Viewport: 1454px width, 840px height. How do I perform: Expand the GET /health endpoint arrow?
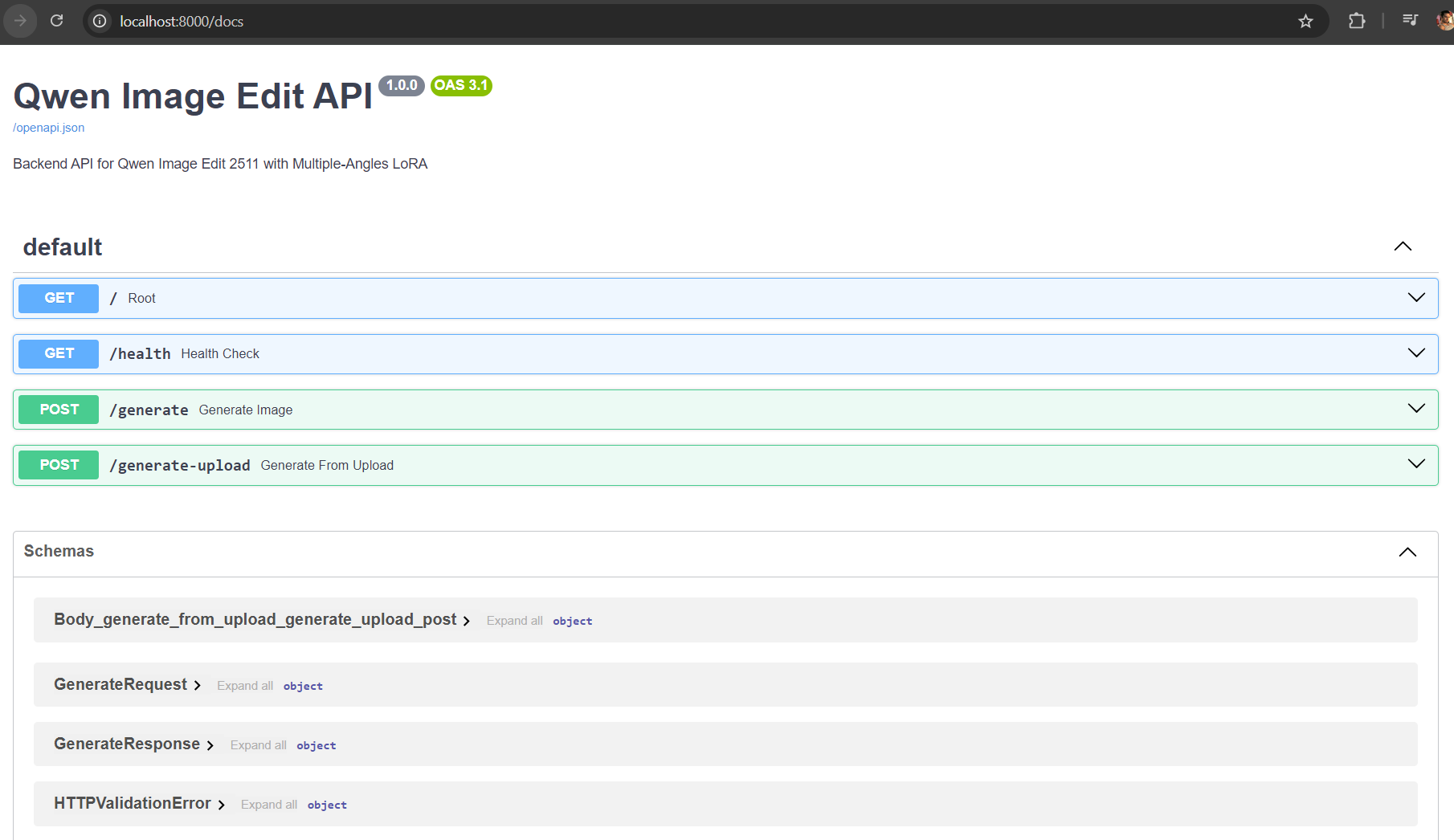[x=1416, y=353]
